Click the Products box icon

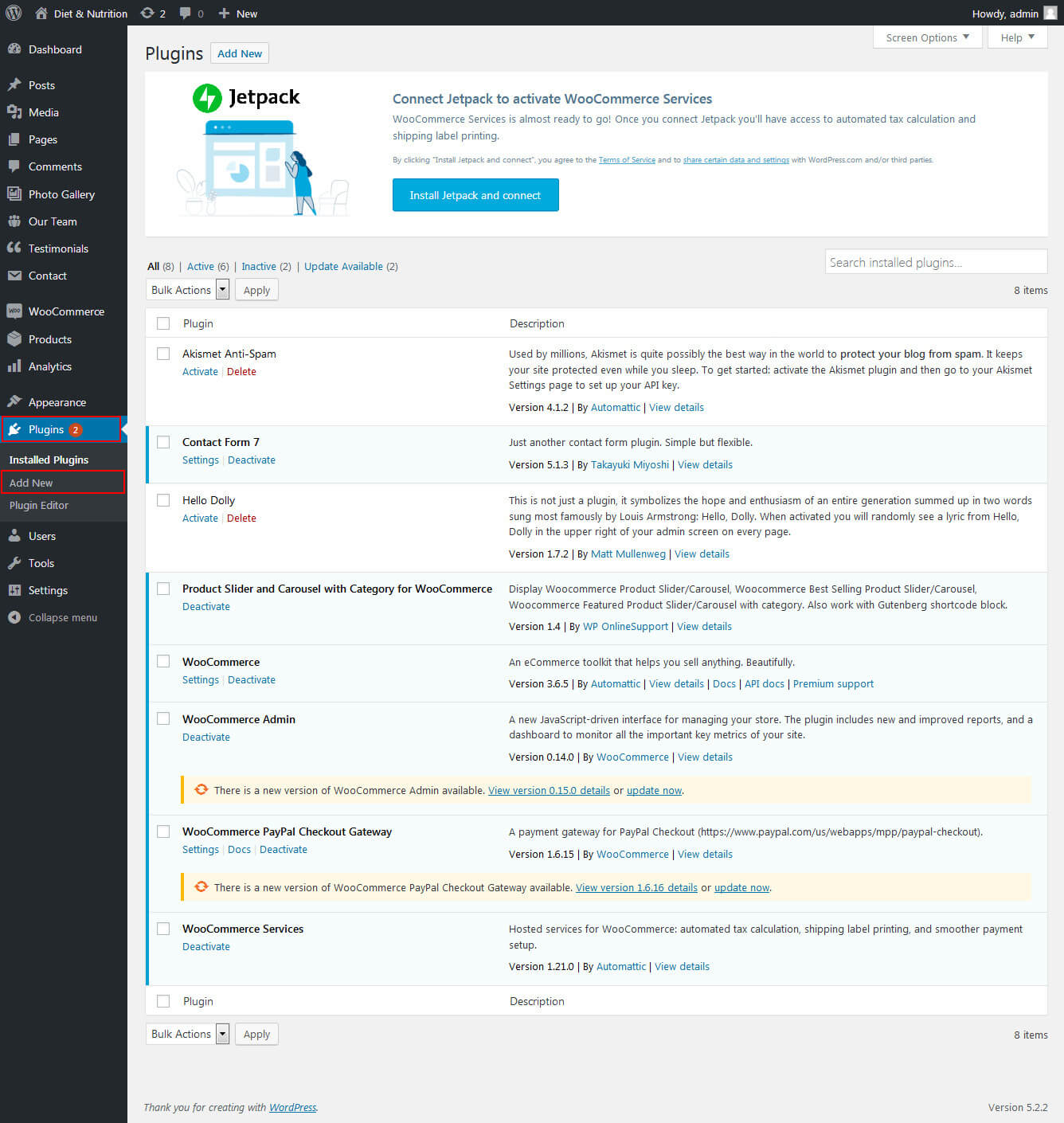(x=14, y=338)
